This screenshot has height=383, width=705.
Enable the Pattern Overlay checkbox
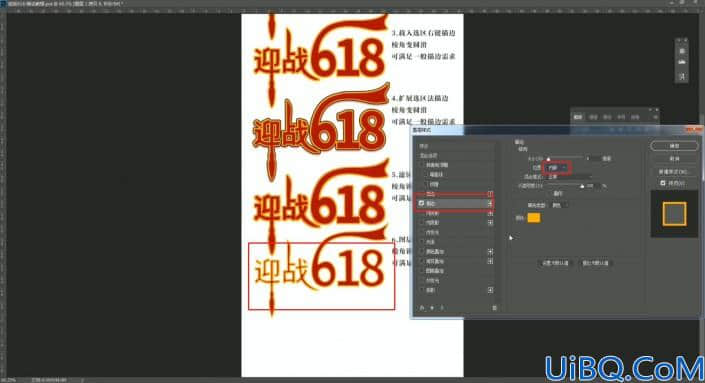[x=422, y=271]
